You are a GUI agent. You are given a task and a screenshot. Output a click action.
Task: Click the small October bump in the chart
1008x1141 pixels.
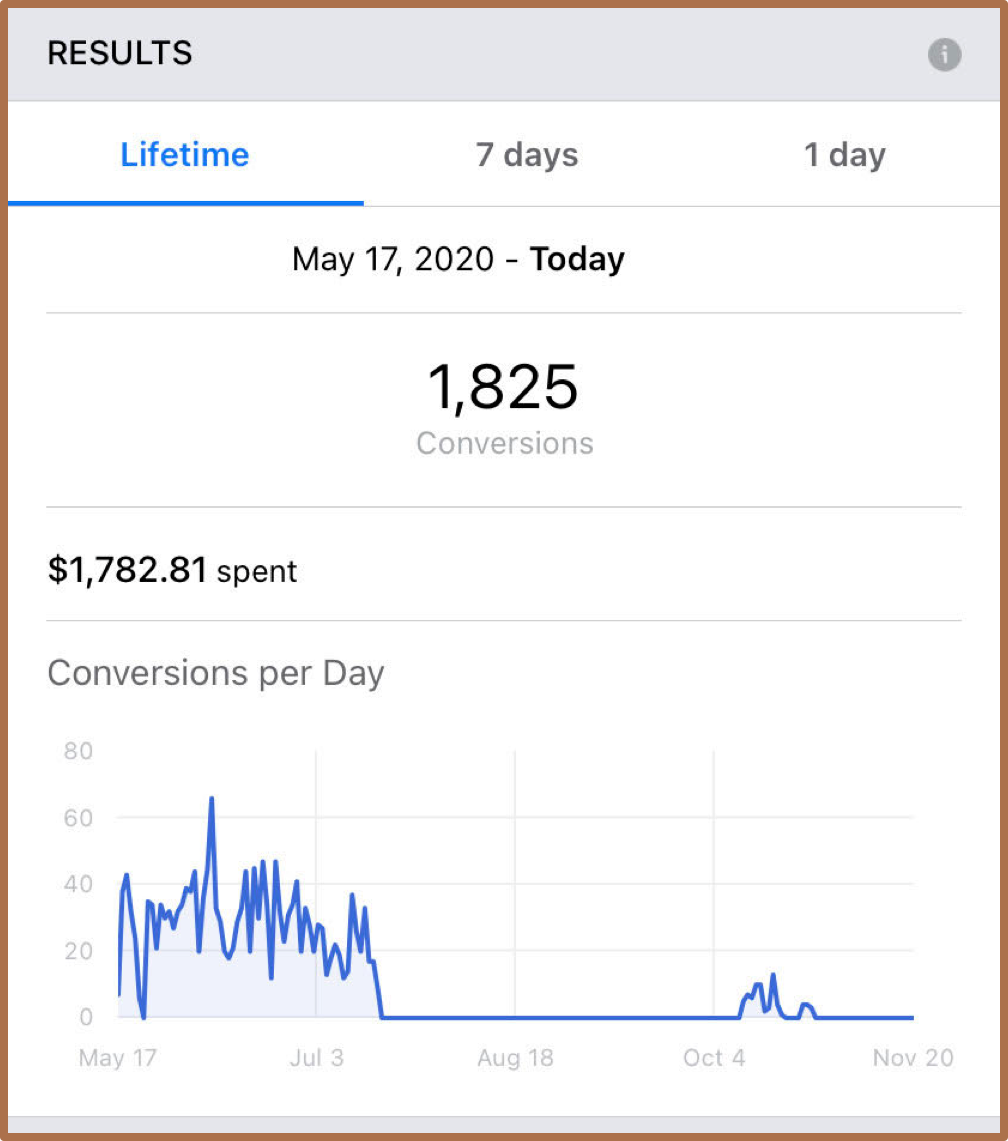[x=772, y=977]
